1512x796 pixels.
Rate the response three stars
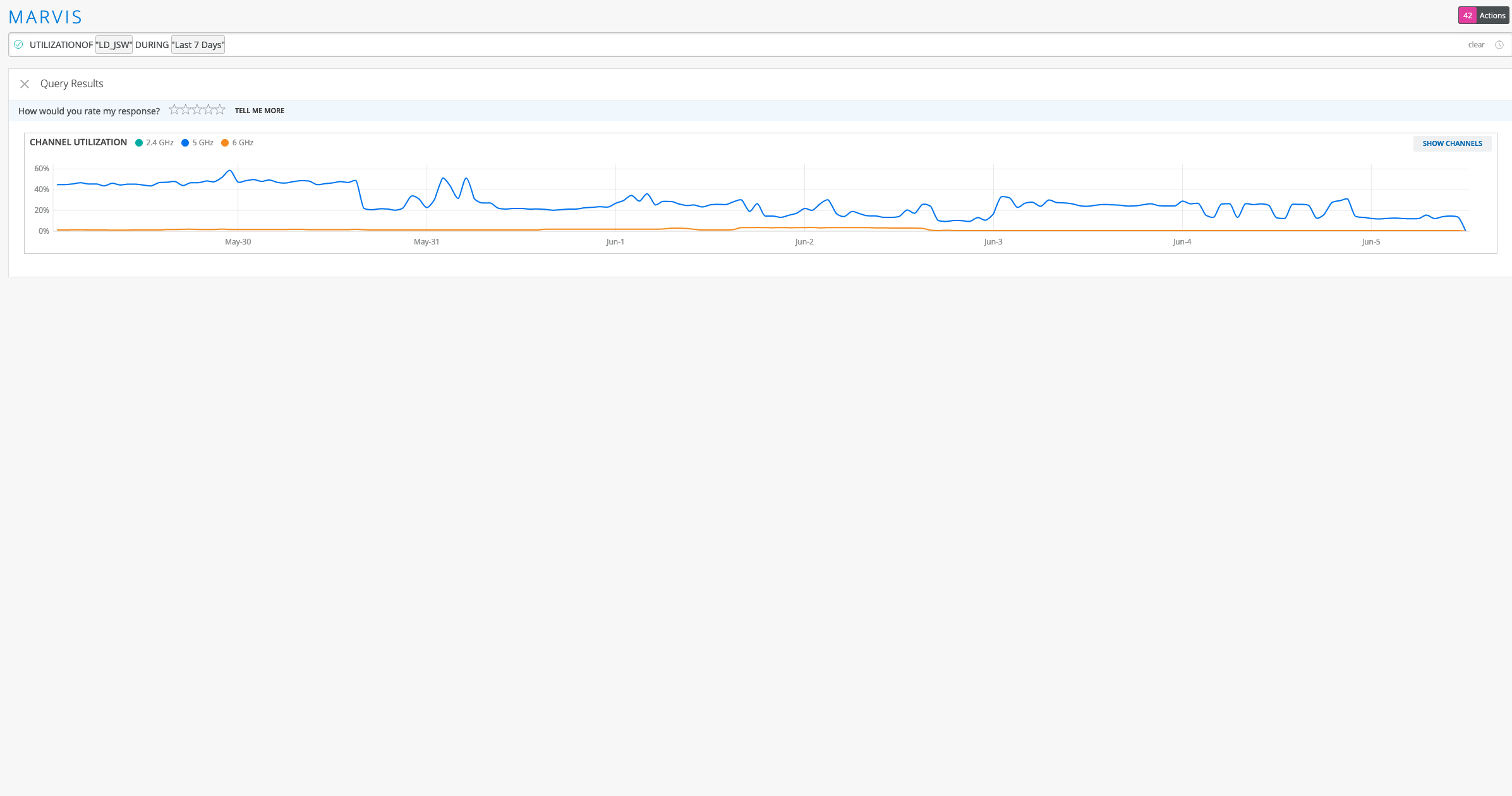pos(197,110)
